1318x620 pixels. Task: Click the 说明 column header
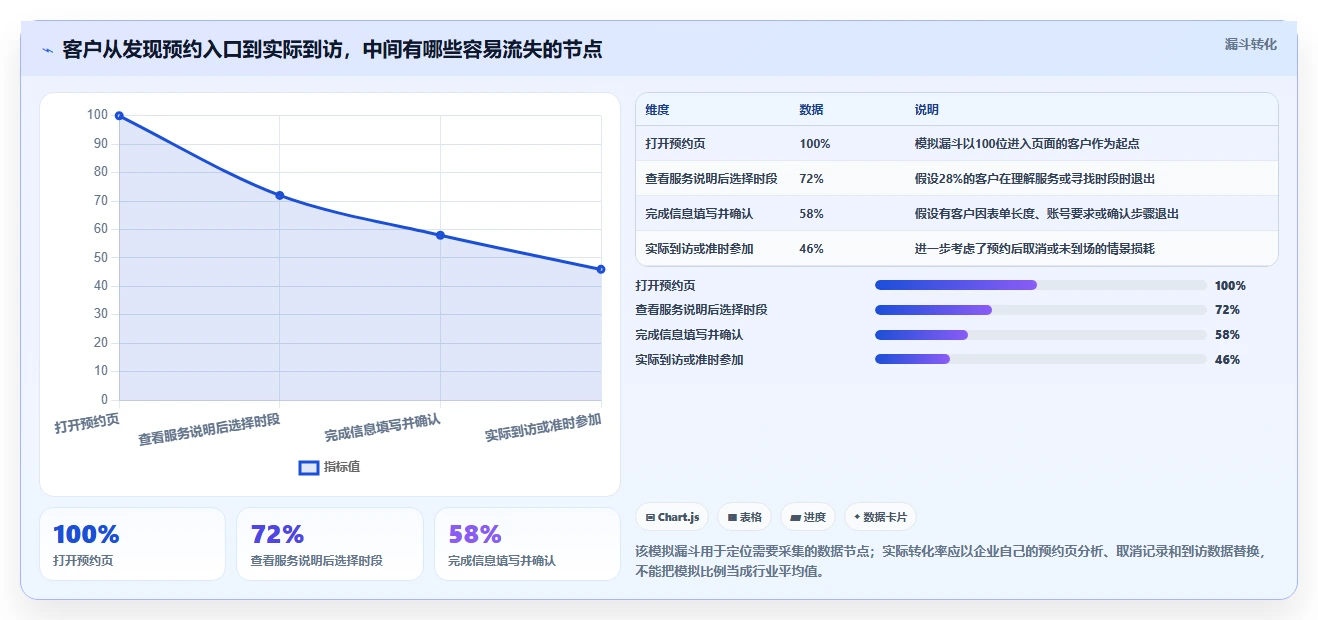click(927, 110)
